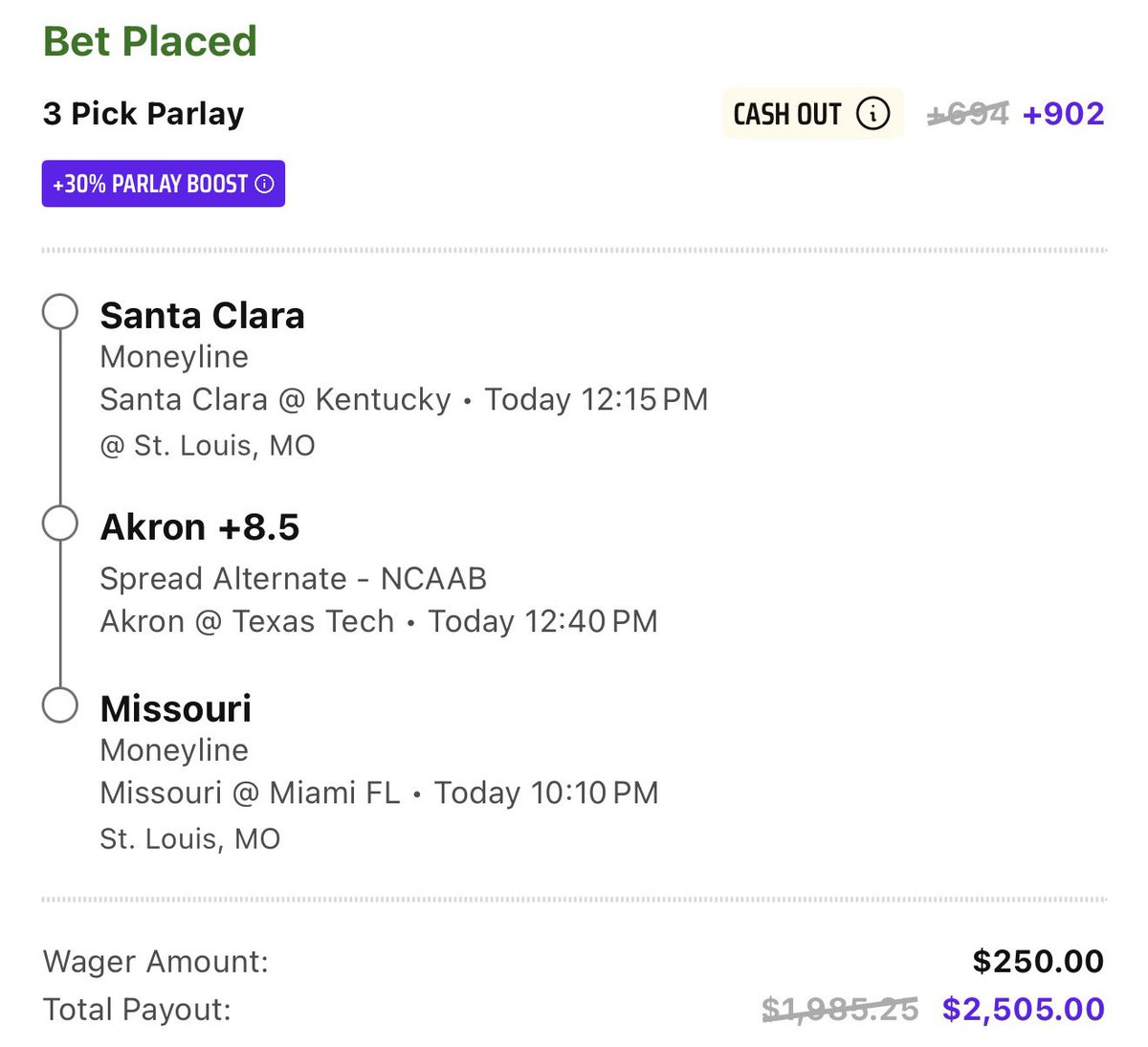Select the Santa Clara pick title
This screenshot has width=1148, height=1047.
pos(202,316)
